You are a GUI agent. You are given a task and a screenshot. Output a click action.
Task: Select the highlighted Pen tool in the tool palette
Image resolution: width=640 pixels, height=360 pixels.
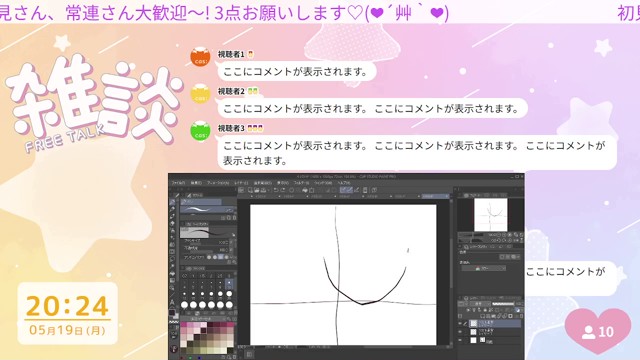[173, 202]
